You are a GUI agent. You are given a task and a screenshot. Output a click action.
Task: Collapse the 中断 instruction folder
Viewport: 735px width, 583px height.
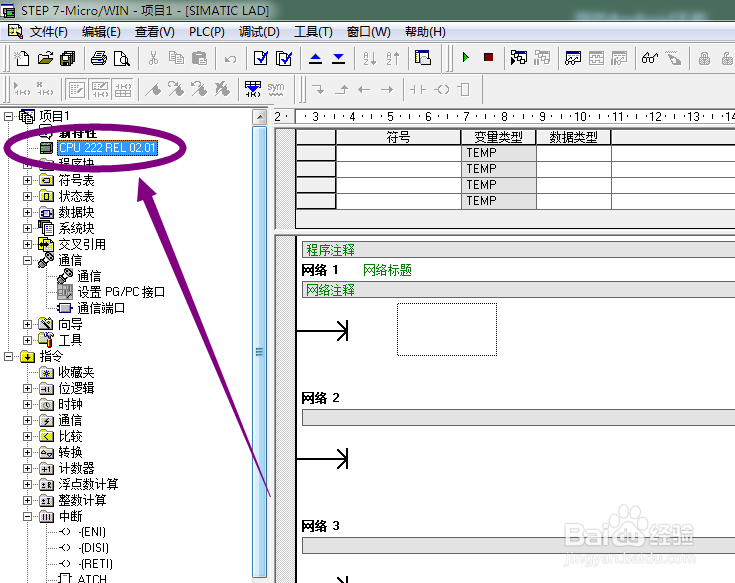point(27,516)
